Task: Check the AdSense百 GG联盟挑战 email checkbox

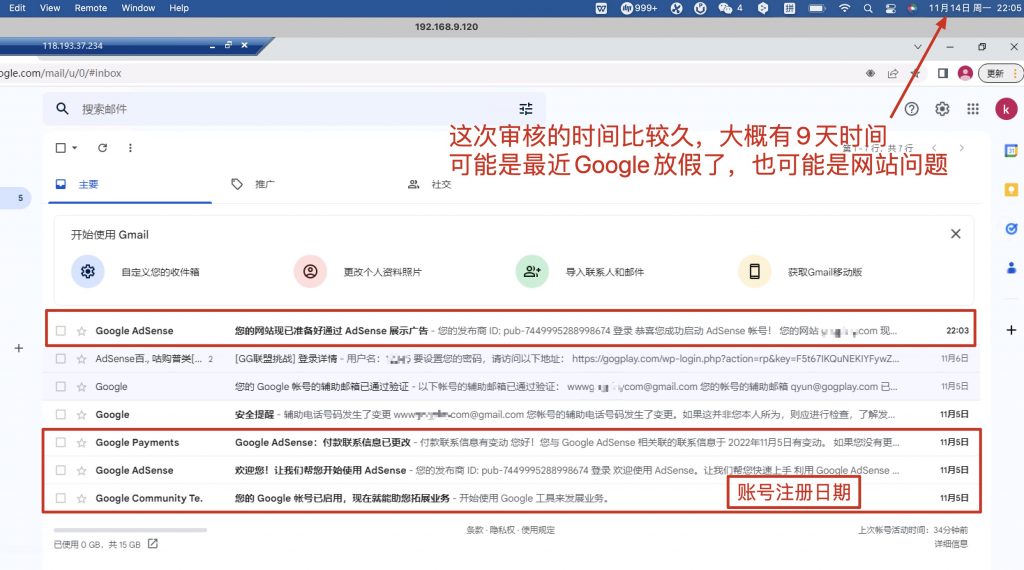Action: (x=61, y=358)
